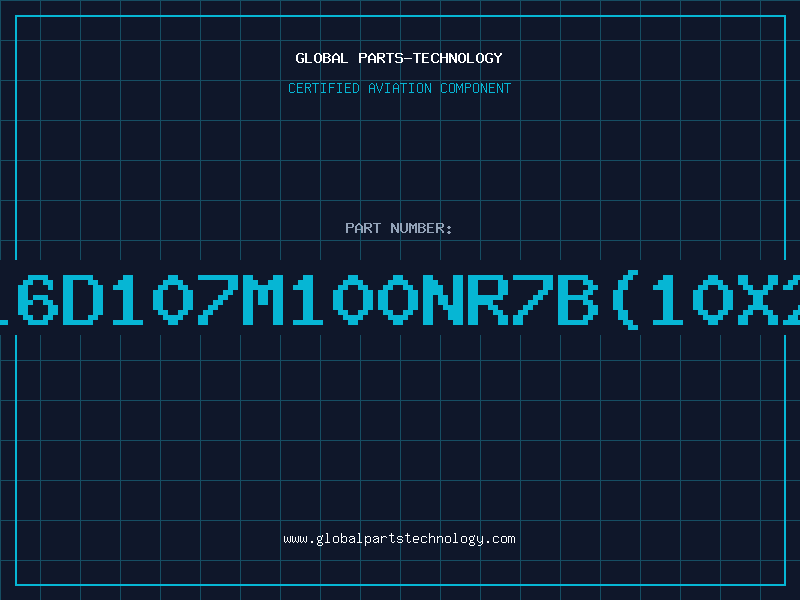Open the www.globalpartstechnology.com link
Viewport: 800px width, 600px height.
399,539
